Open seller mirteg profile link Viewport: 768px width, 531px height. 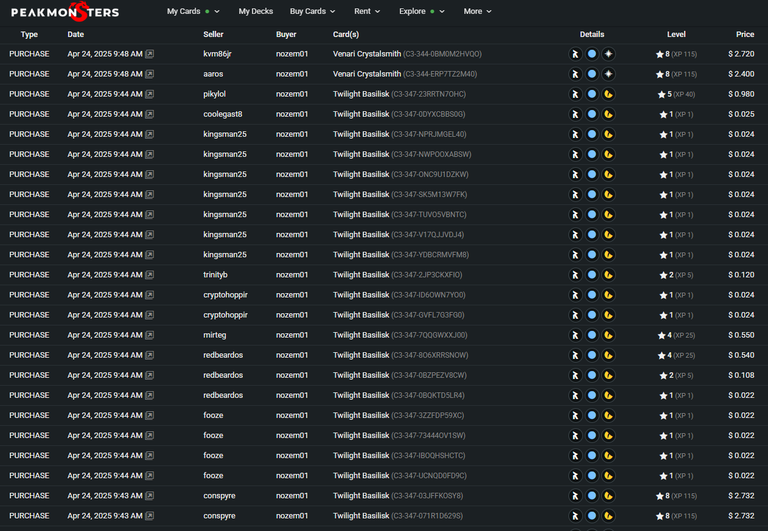click(215, 335)
